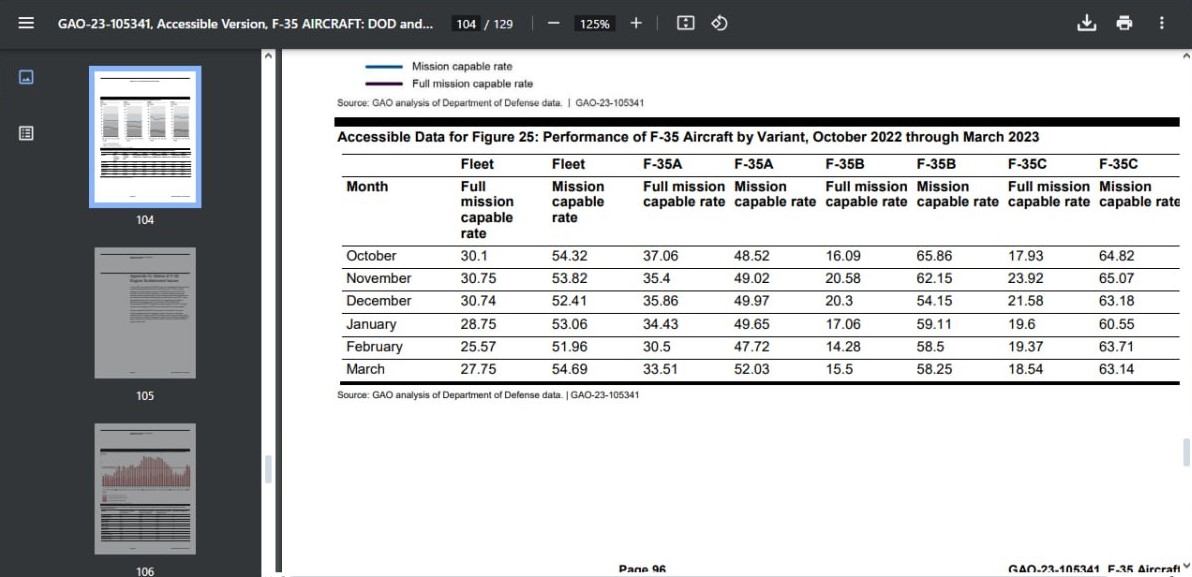Select the February value 25.57
Viewport: 1192px width, 577px height.
(478, 347)
